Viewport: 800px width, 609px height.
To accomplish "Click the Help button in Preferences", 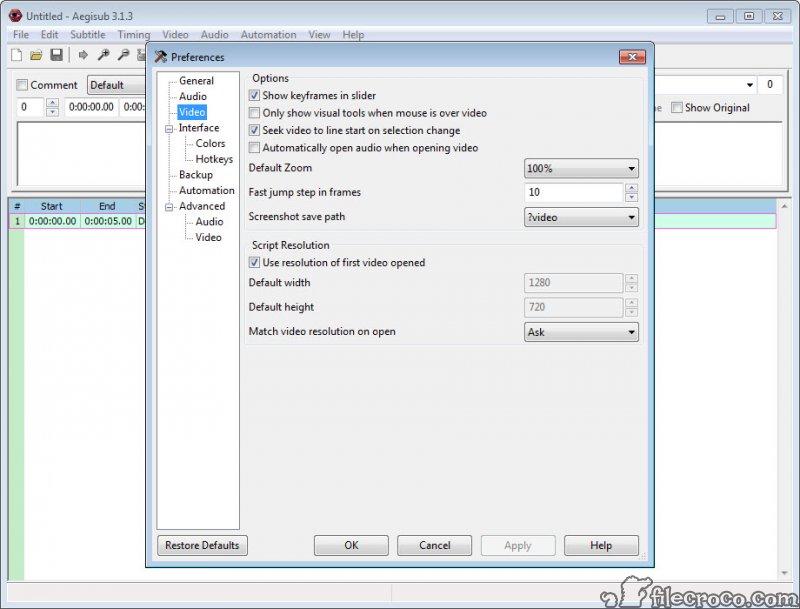I will tap(601, 545).
